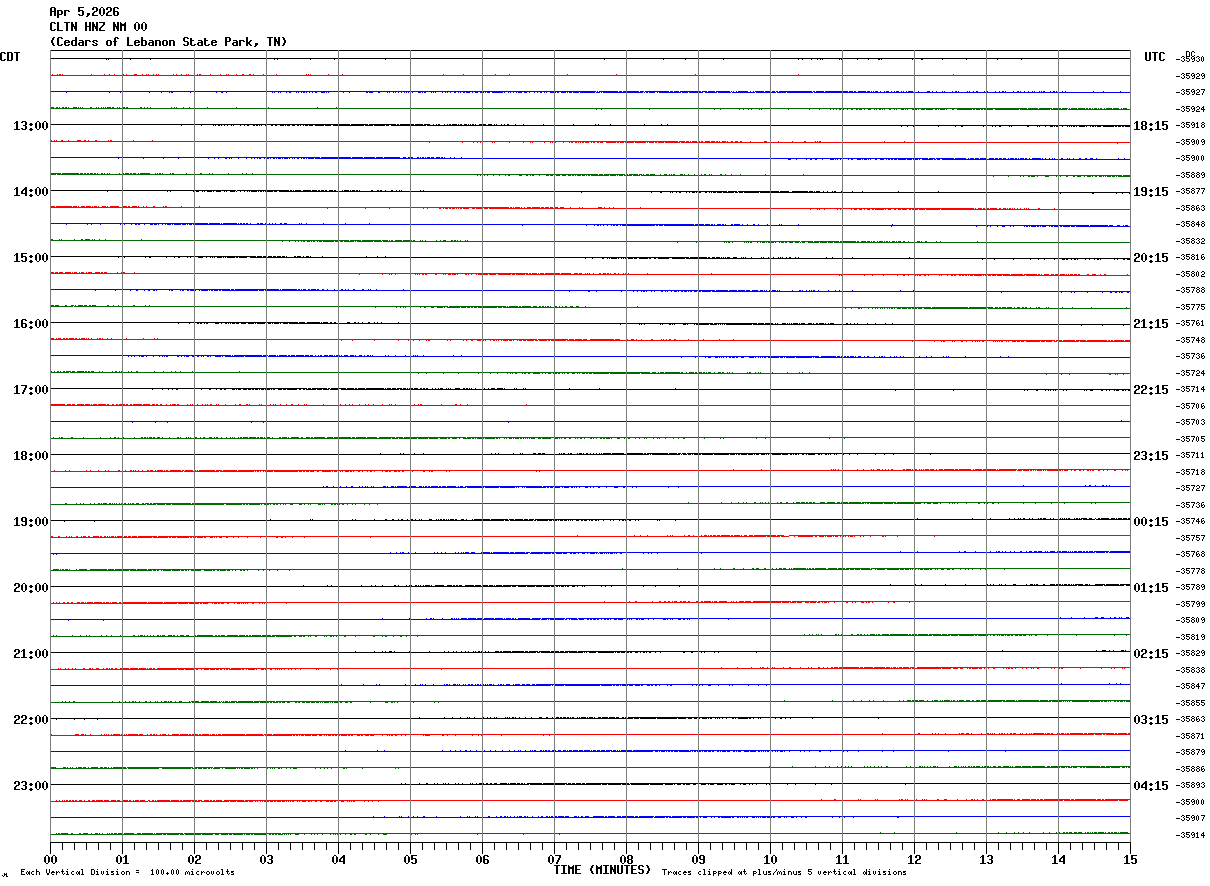1210x886 pixels.
Task: Click the DC offset value -35927
Action: pos(1190,92)
